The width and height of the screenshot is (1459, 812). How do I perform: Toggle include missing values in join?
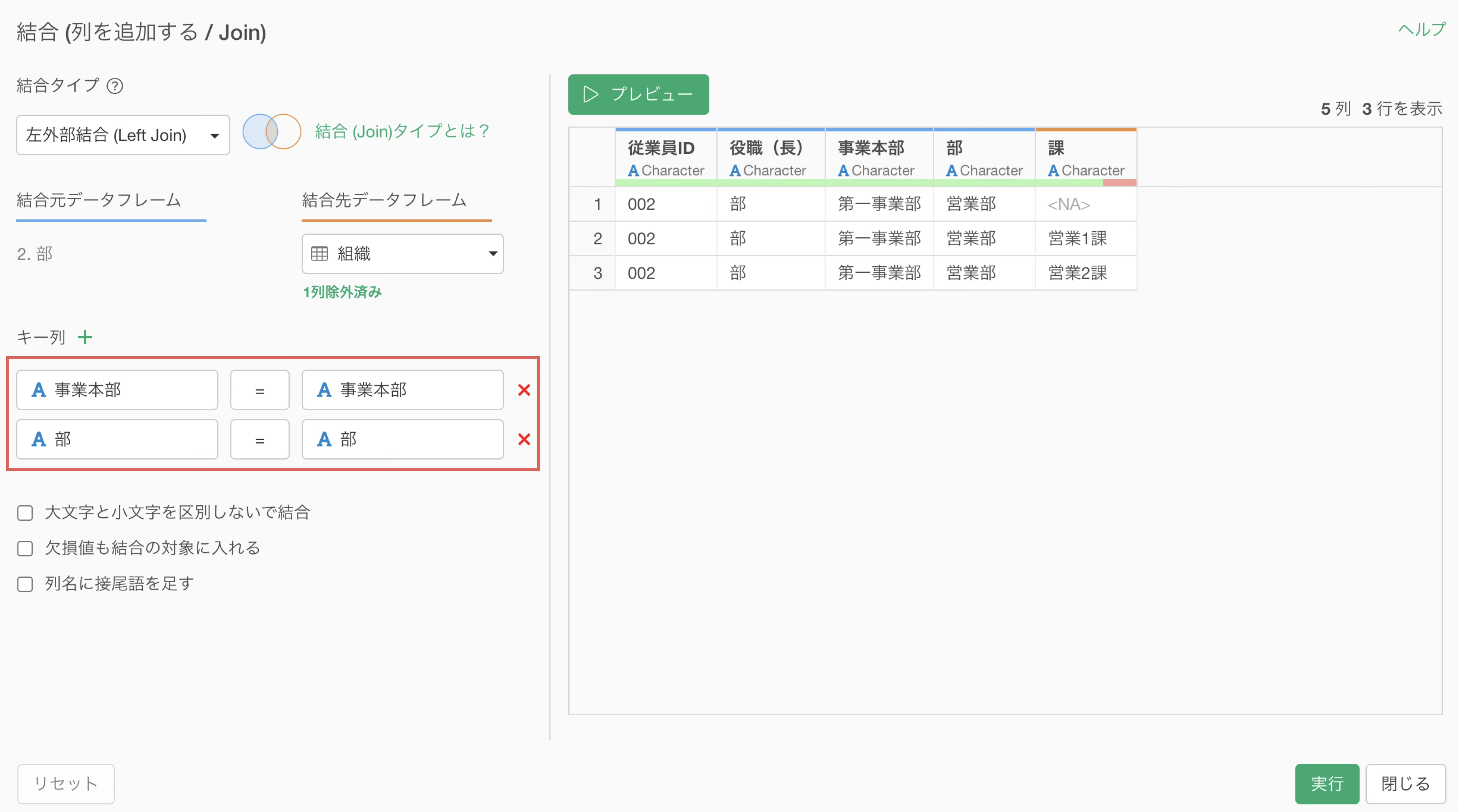pos(25,549)
